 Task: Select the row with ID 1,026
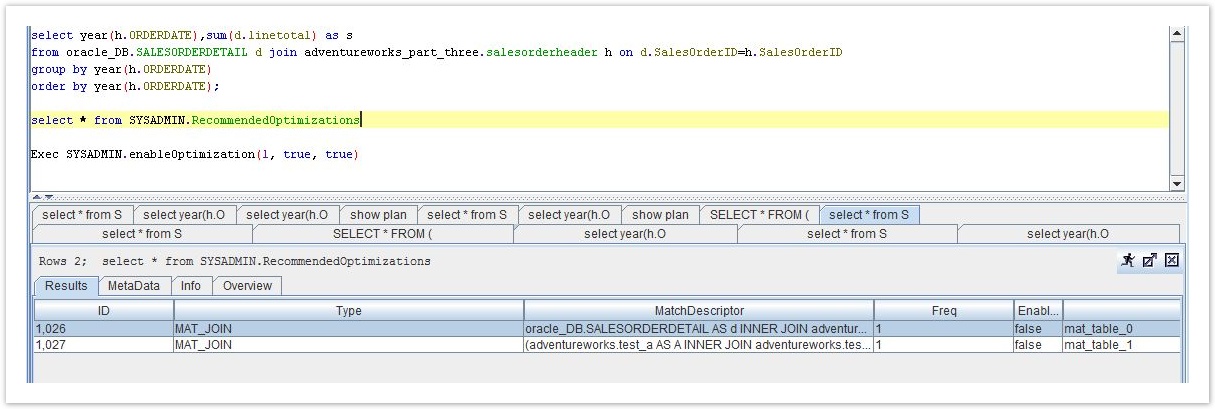[103, 329]
